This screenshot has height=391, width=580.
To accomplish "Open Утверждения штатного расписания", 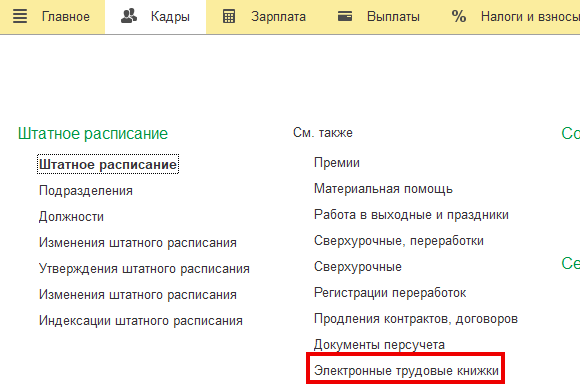I will point(144,269).
